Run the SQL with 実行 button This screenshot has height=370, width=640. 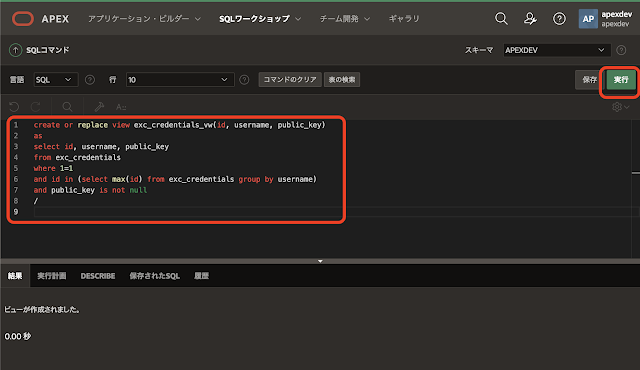(x=621, y=80)
